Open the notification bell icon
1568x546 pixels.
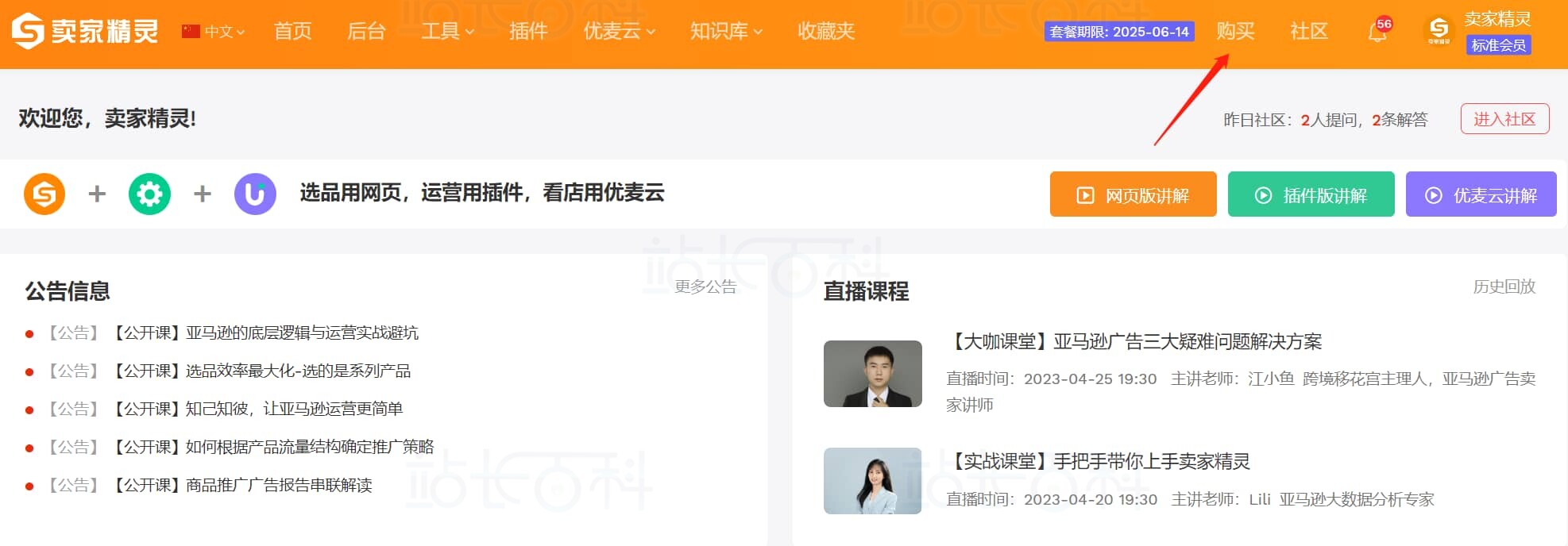[1377, 33]
